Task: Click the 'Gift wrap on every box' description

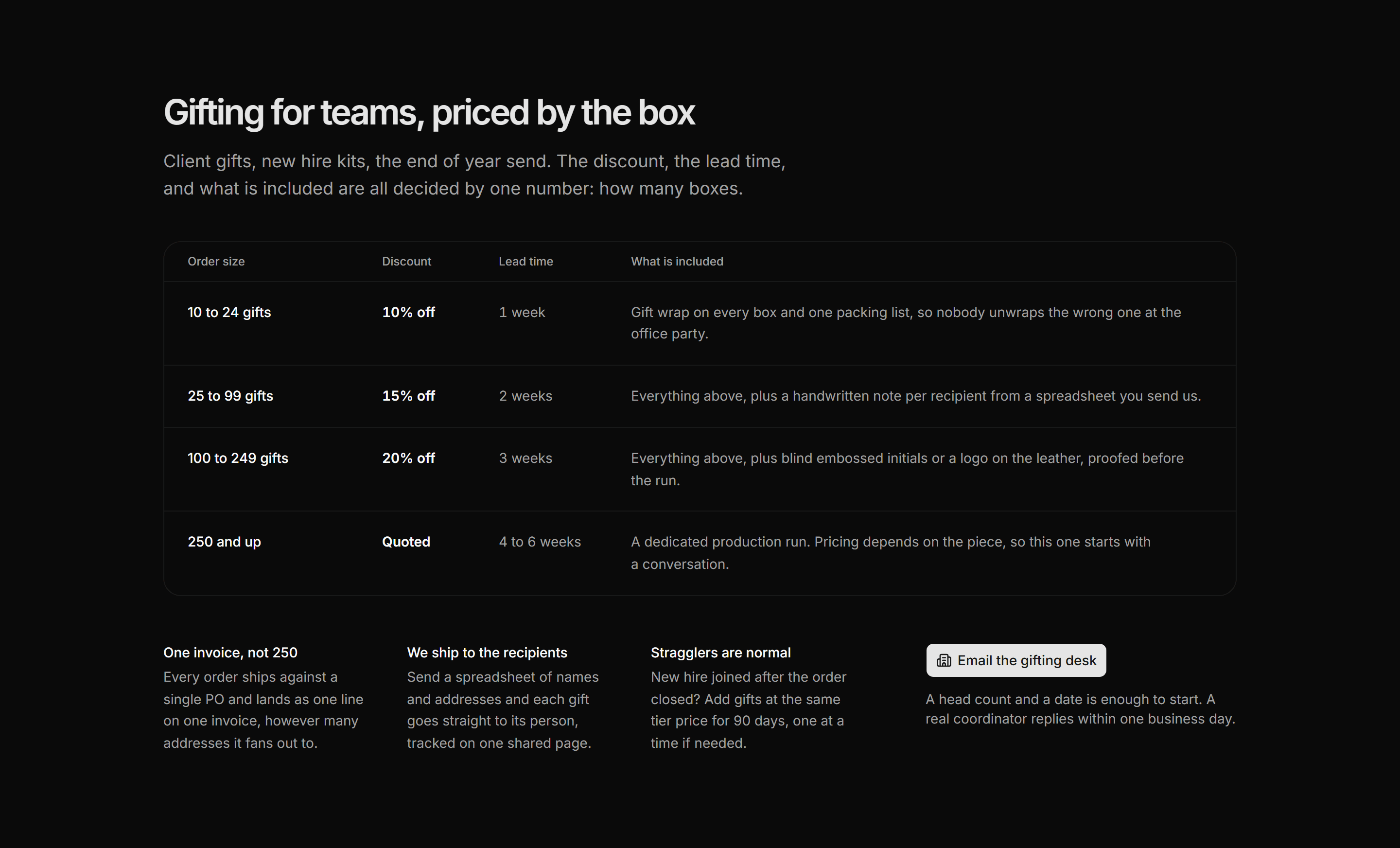Action: tap(906, 323)
